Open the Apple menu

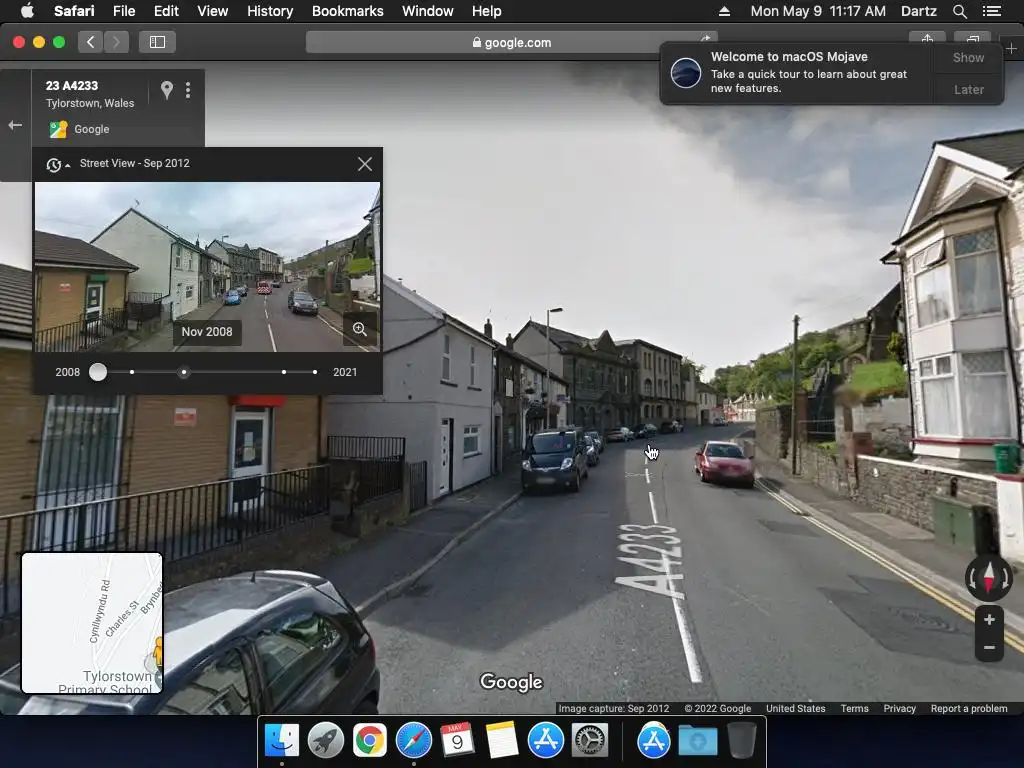(x=27, y=11)
